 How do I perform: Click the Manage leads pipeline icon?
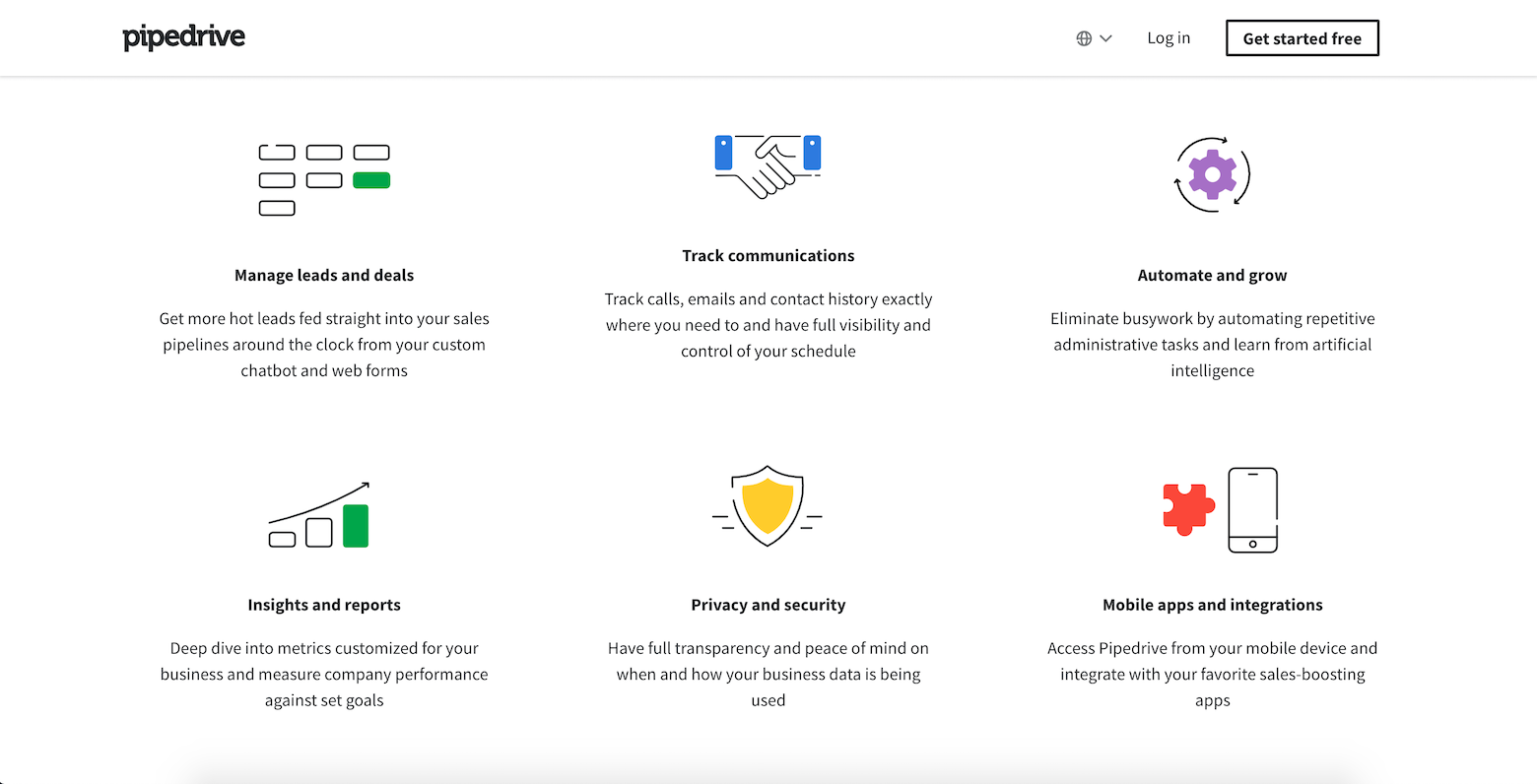(x=324, y=180)
